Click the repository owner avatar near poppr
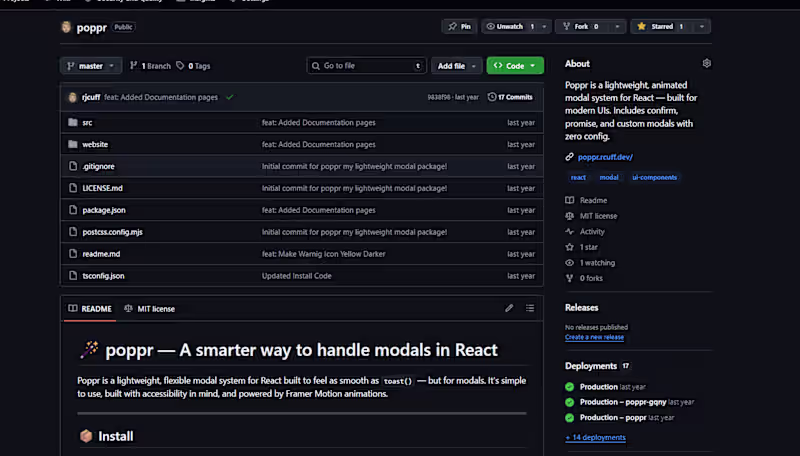Viewport: 800px width, 456px height. pyautogui.click(x=66, y=27)
